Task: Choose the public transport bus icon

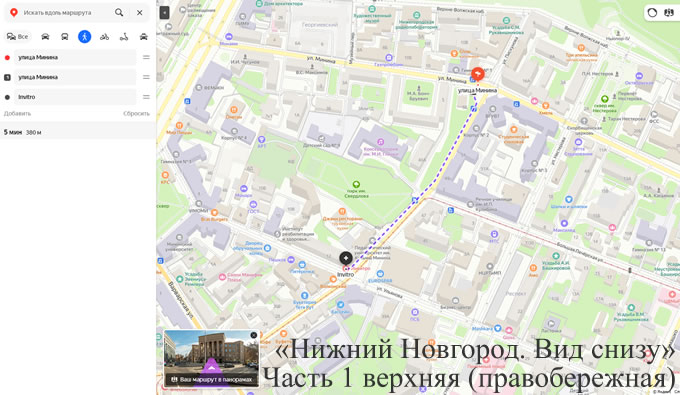Action: click(x=65, y=37)
